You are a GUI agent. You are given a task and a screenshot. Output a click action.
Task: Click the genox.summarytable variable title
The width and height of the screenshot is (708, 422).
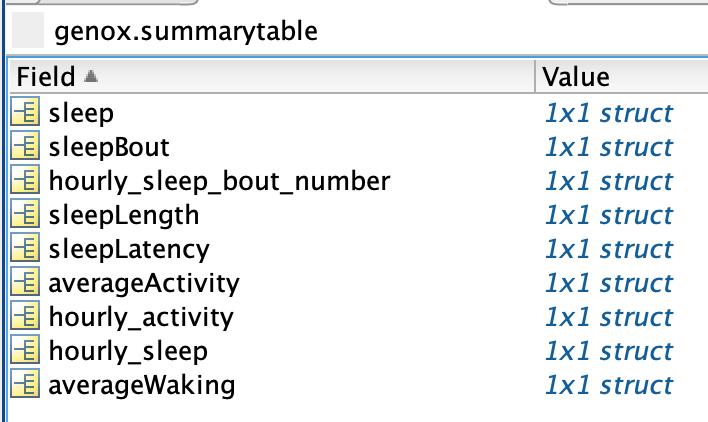click(186, 31)
